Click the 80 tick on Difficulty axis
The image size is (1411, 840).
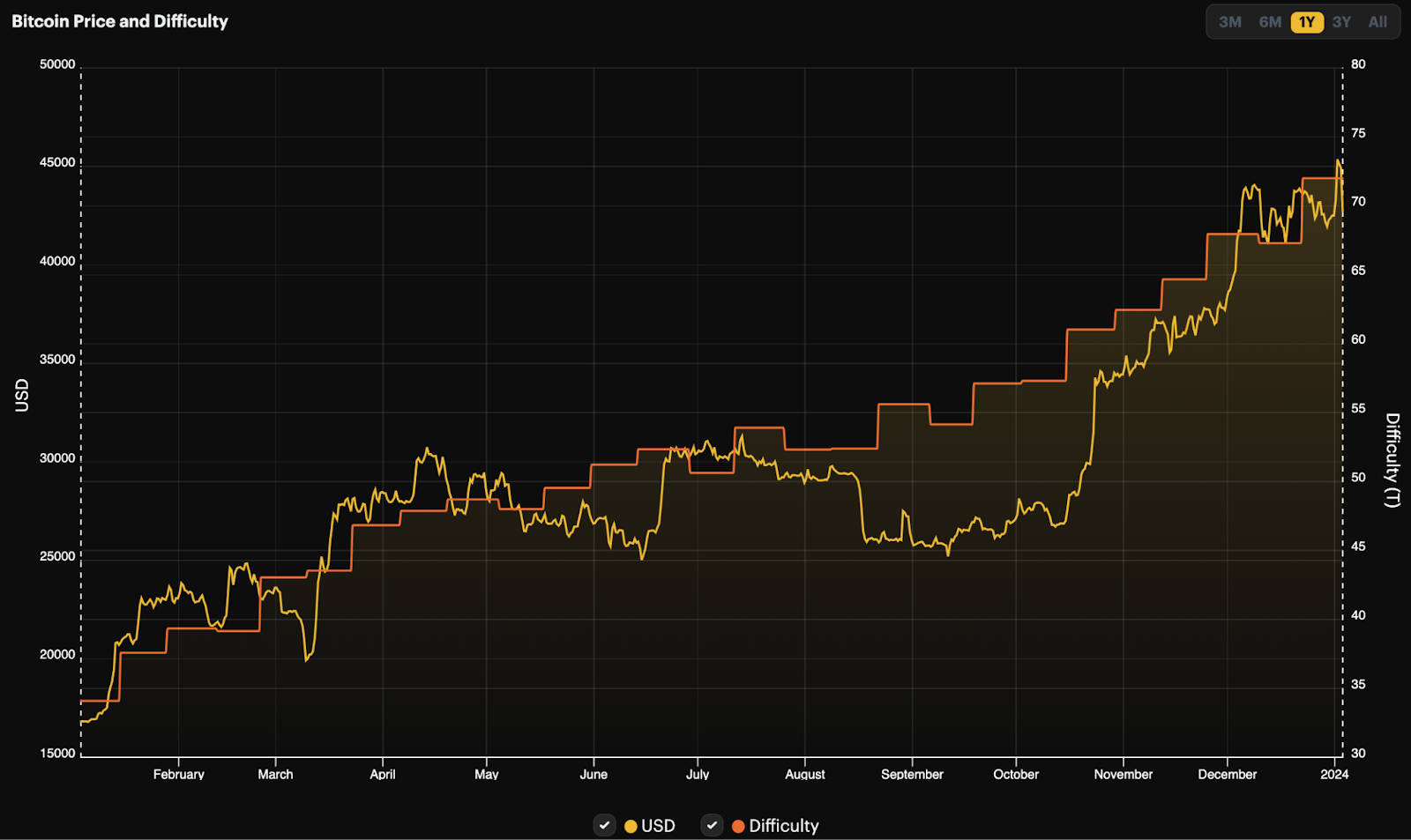tap(1358, 64)
